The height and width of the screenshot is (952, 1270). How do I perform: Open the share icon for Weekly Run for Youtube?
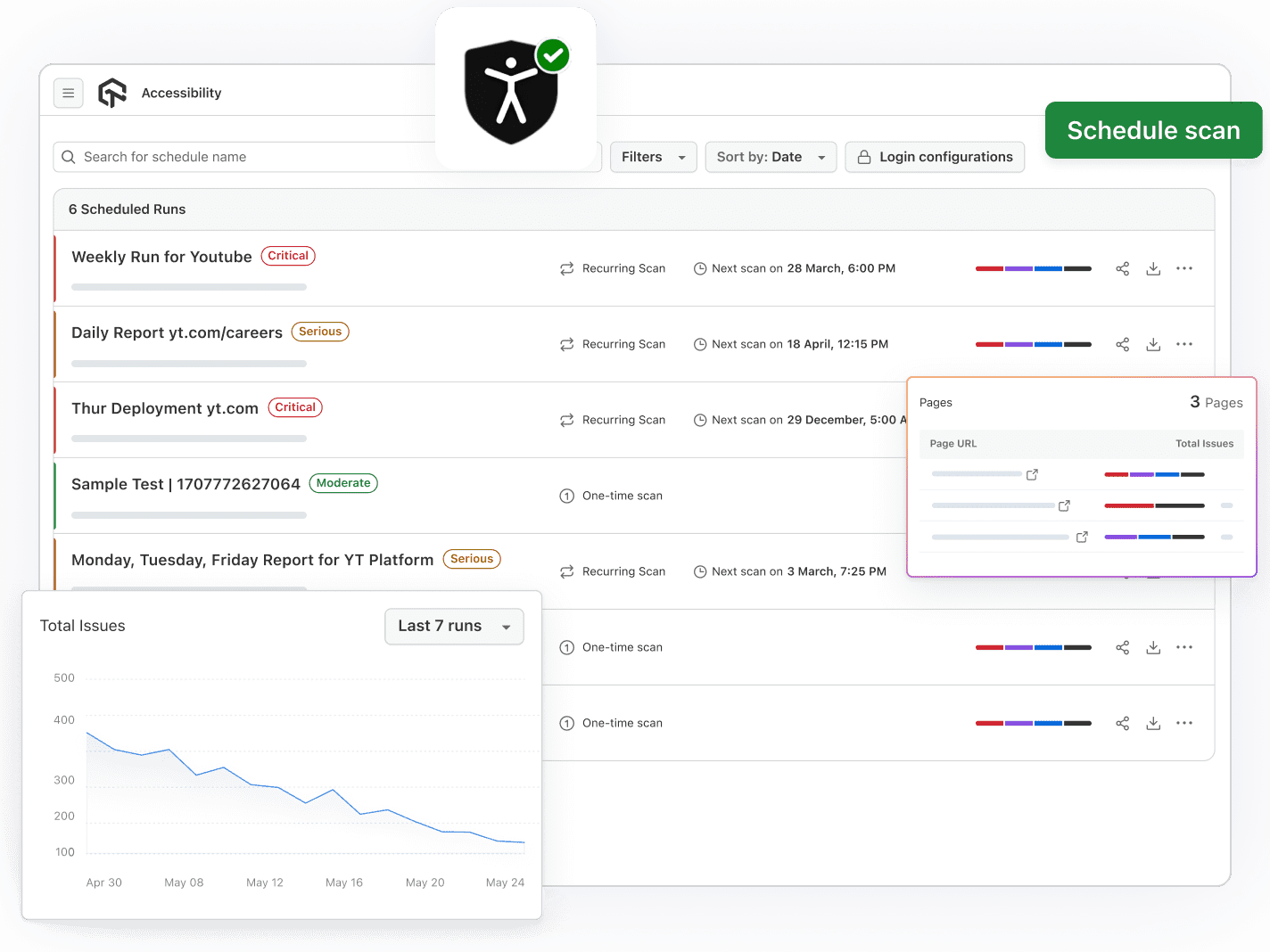pyautogui.click(x=1122, y=268)
